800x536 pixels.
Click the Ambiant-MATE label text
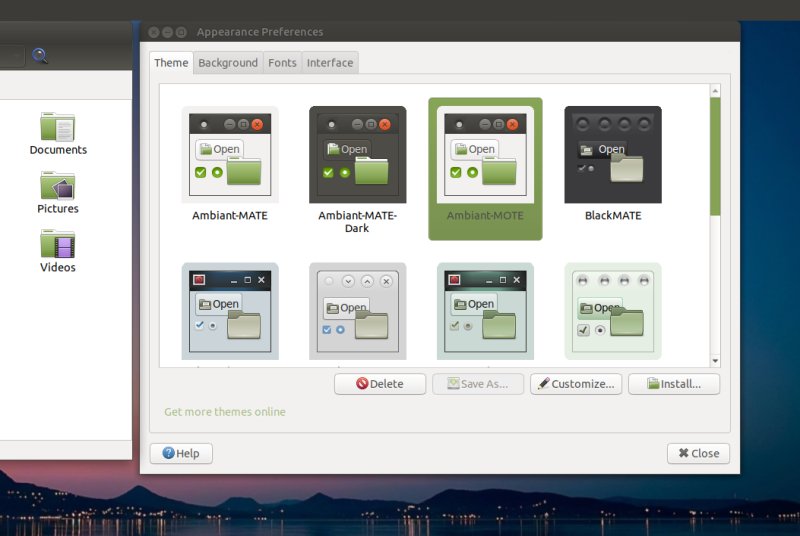point(230,215)
